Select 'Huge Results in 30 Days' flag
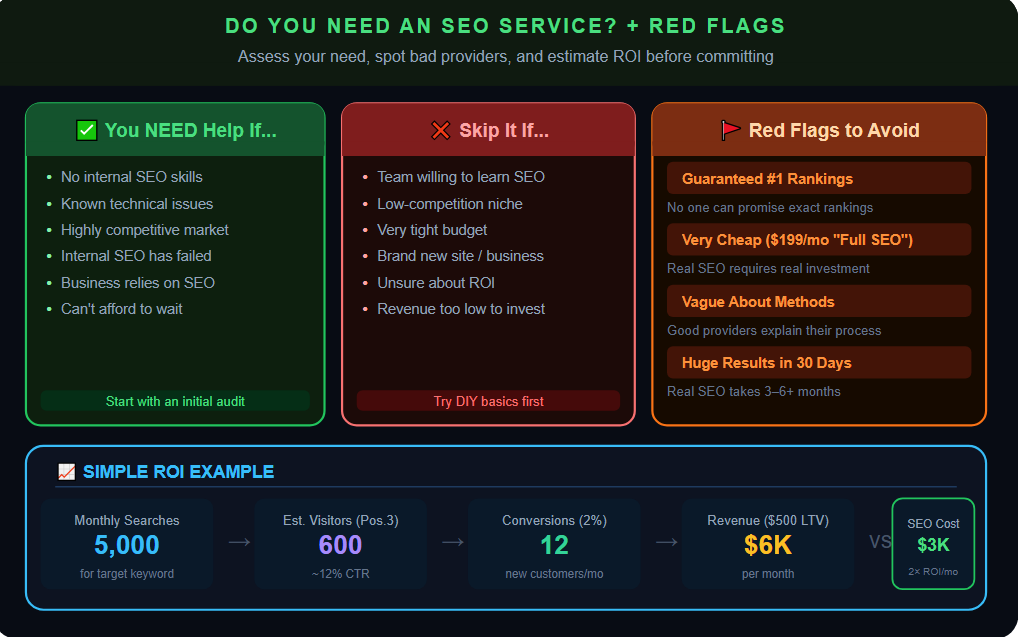Screen dimensions: 1018x637 tap(819, 362)
